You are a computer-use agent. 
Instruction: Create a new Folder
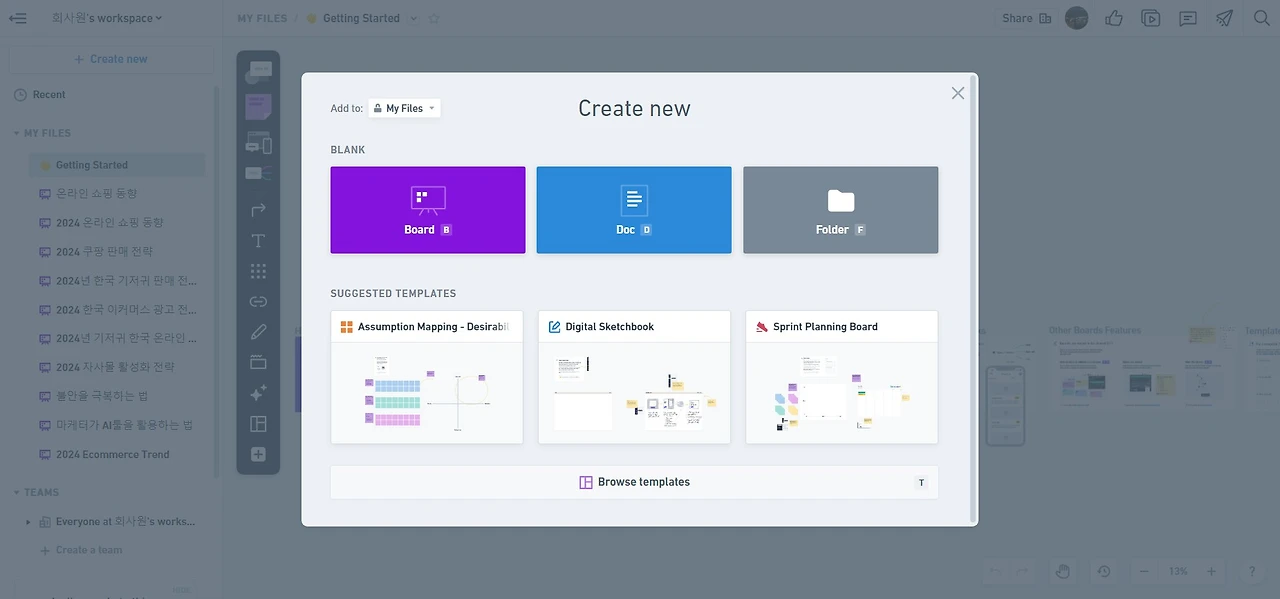tap(840, 210)
